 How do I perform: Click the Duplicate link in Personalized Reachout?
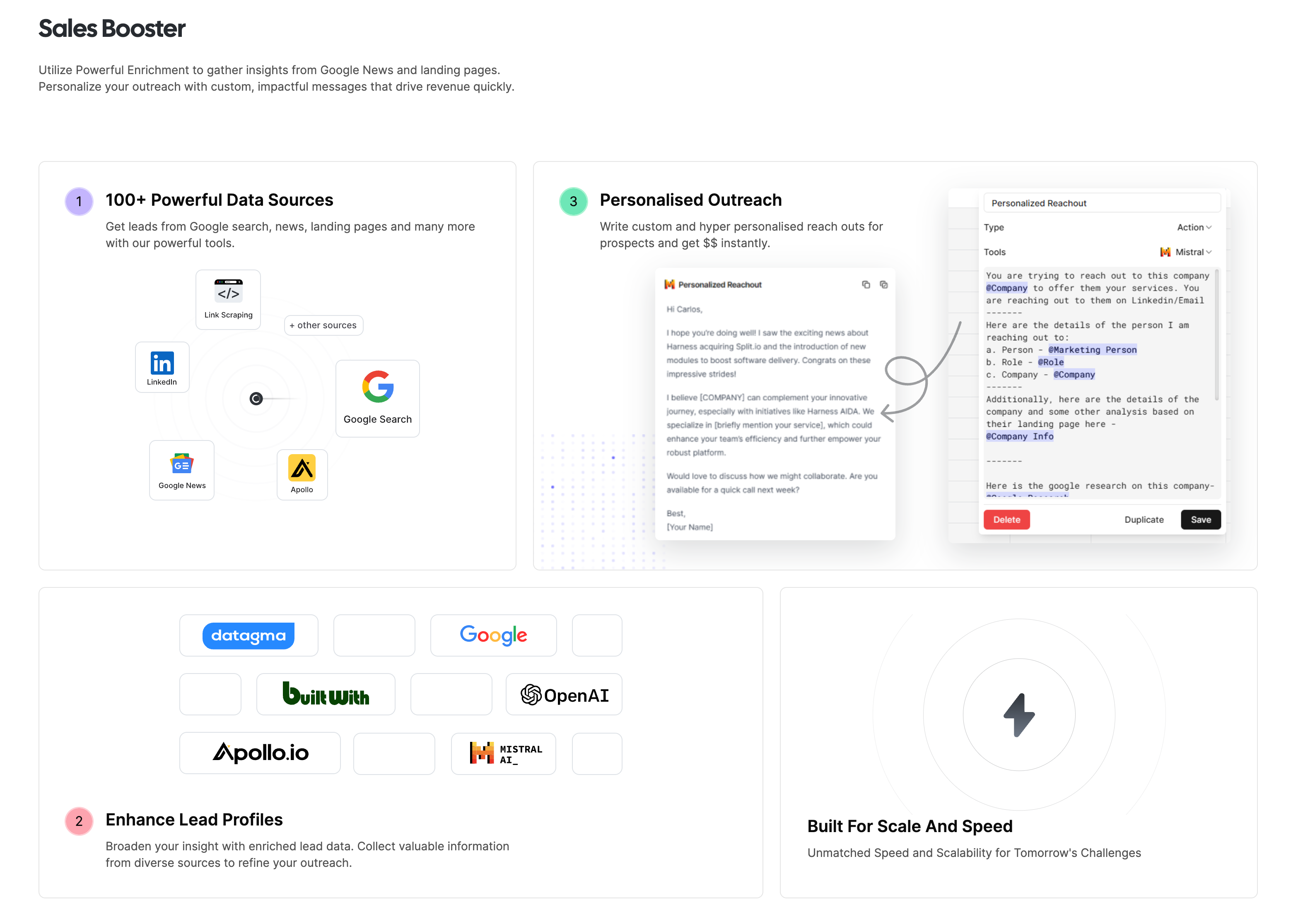1143,519
